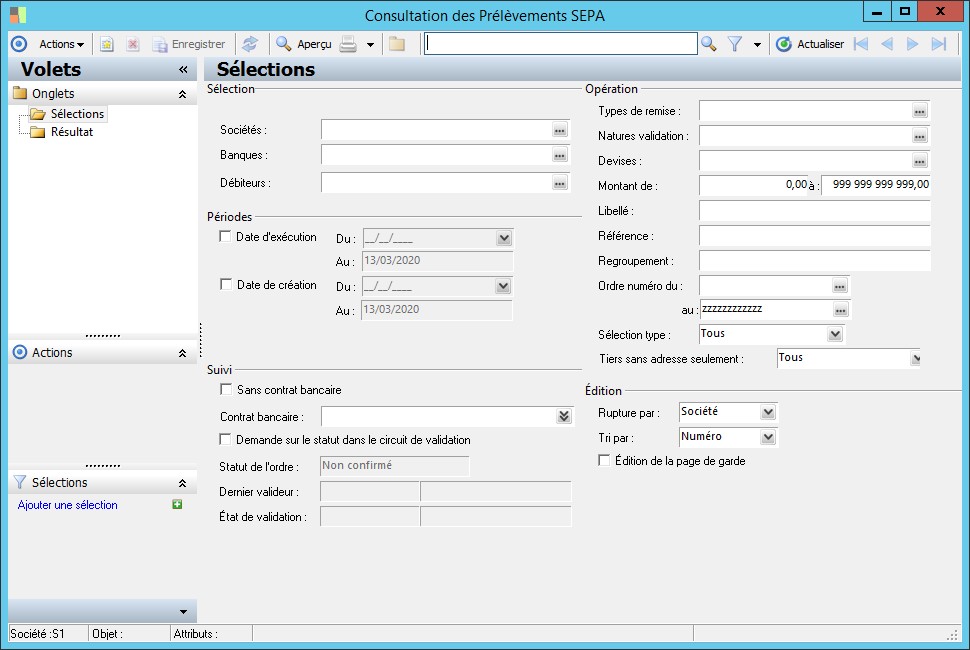Check the Sans contrat bancaire option
Screen dimensions: 970x650
pos(225,390)
